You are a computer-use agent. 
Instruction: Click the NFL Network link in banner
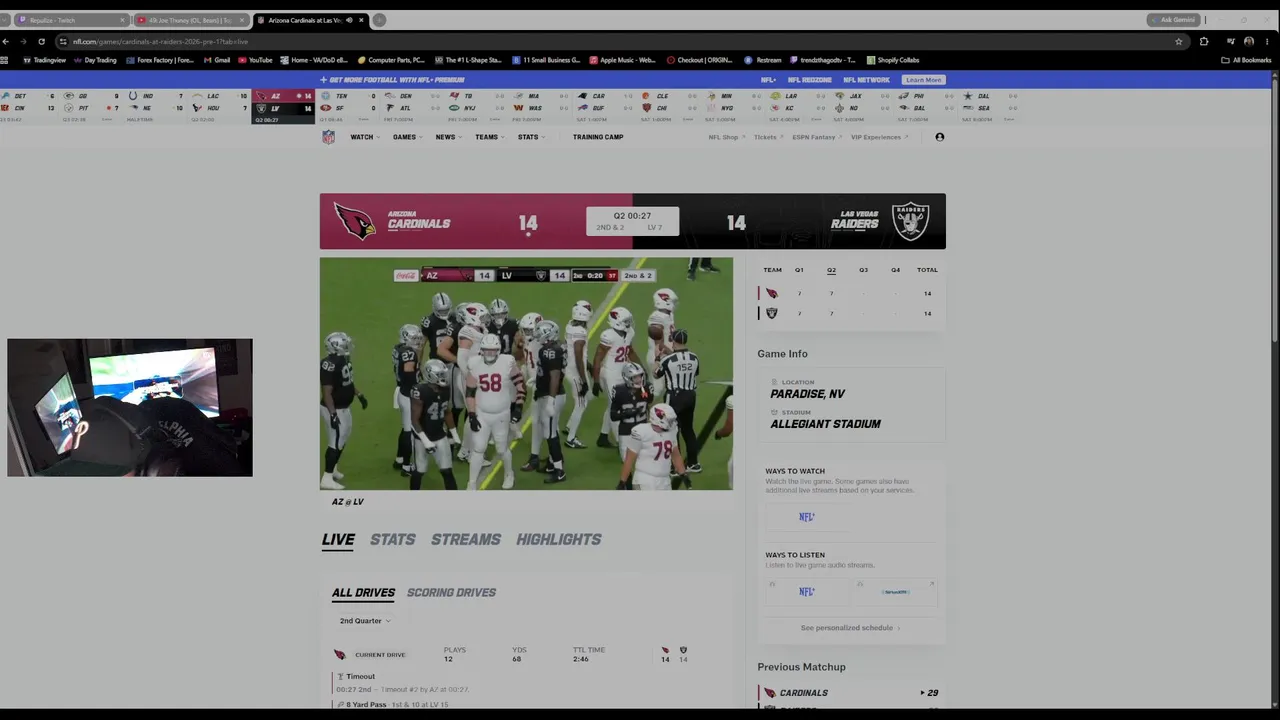pyautogui.click(x=866, y=80)
